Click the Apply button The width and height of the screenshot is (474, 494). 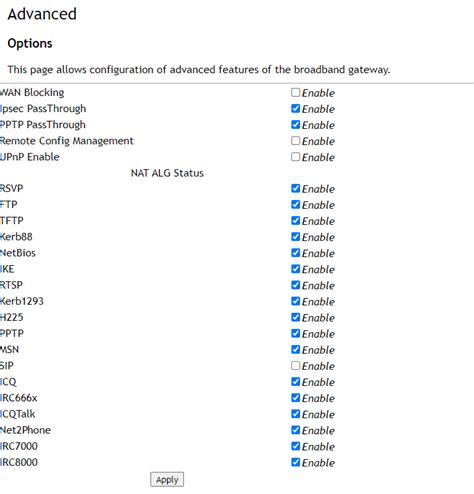point(167,480)
